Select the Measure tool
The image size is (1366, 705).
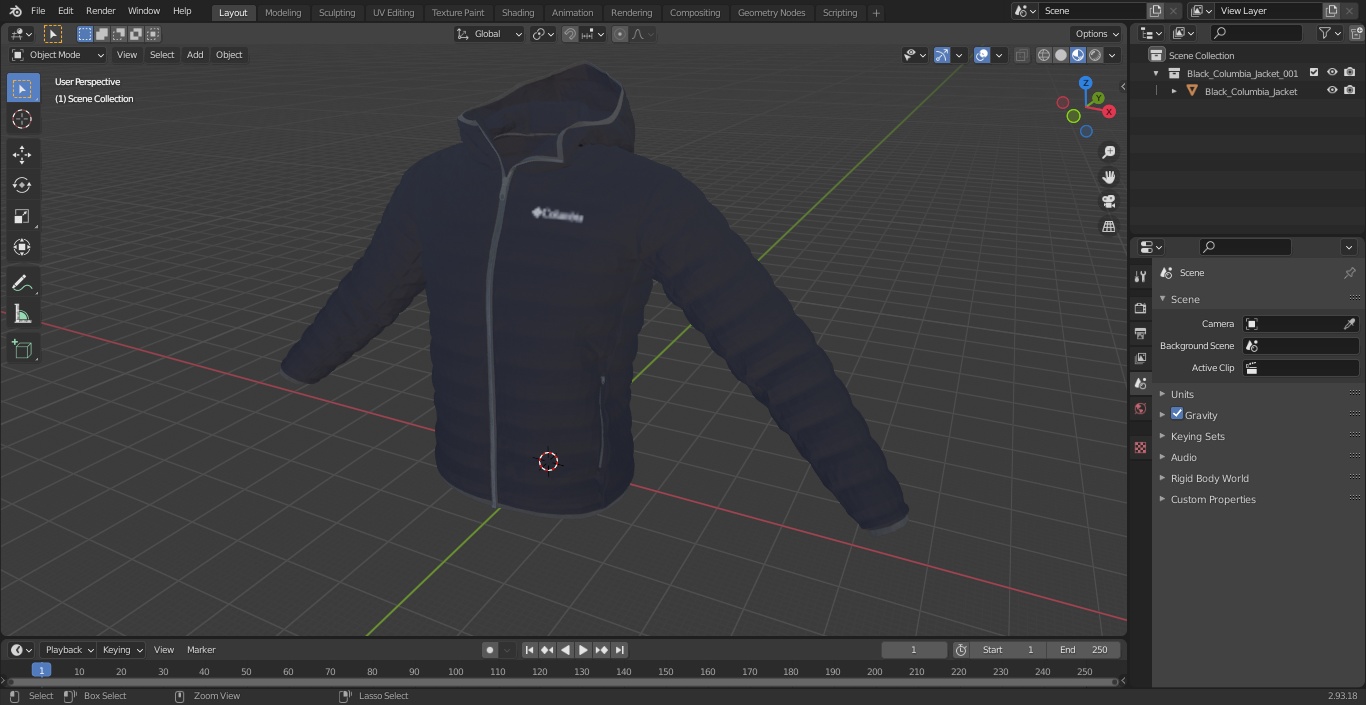tap(22, 315)
